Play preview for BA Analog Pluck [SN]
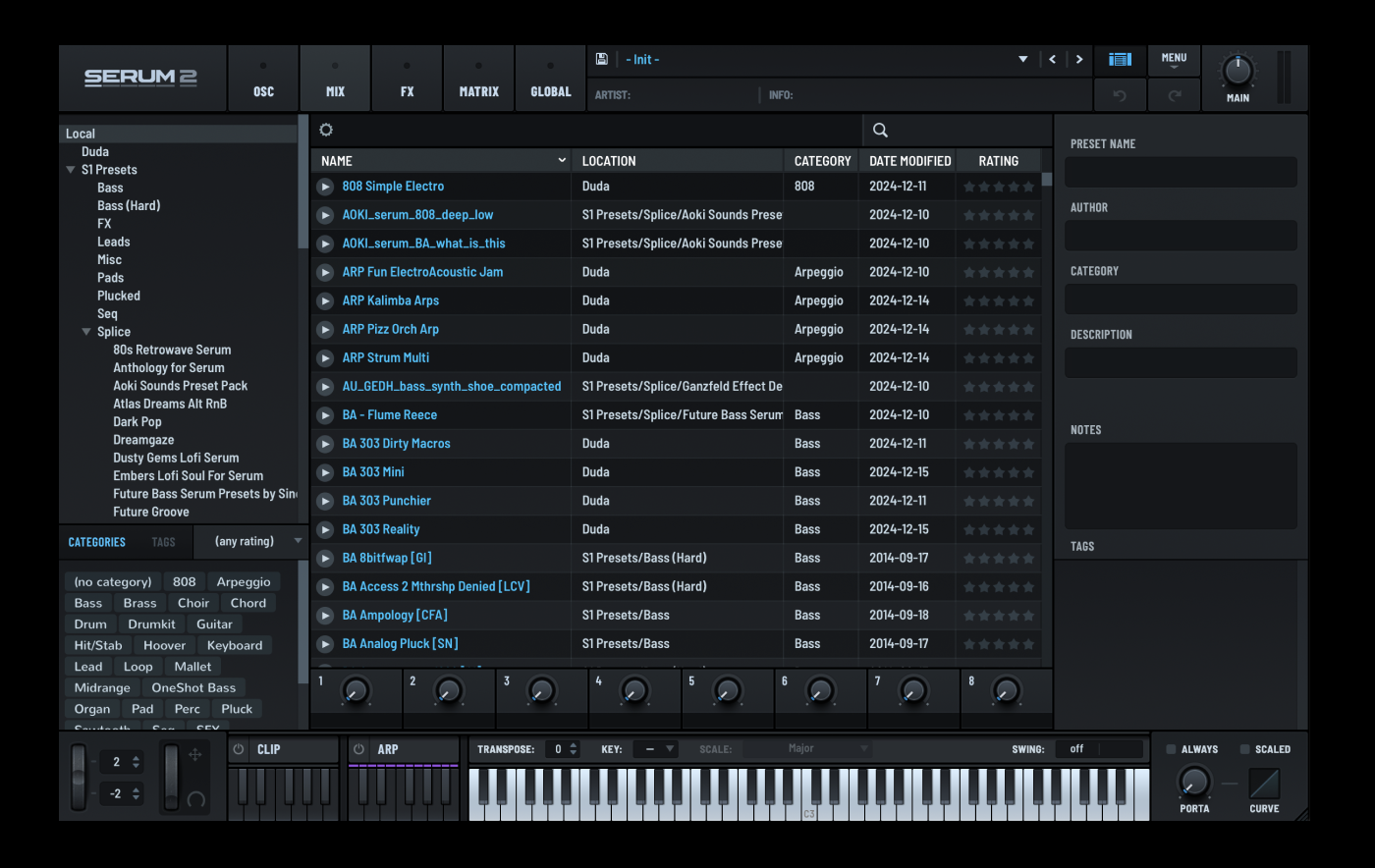The height and width of the screenshot is (868, 1375). [x=325, y=644]
